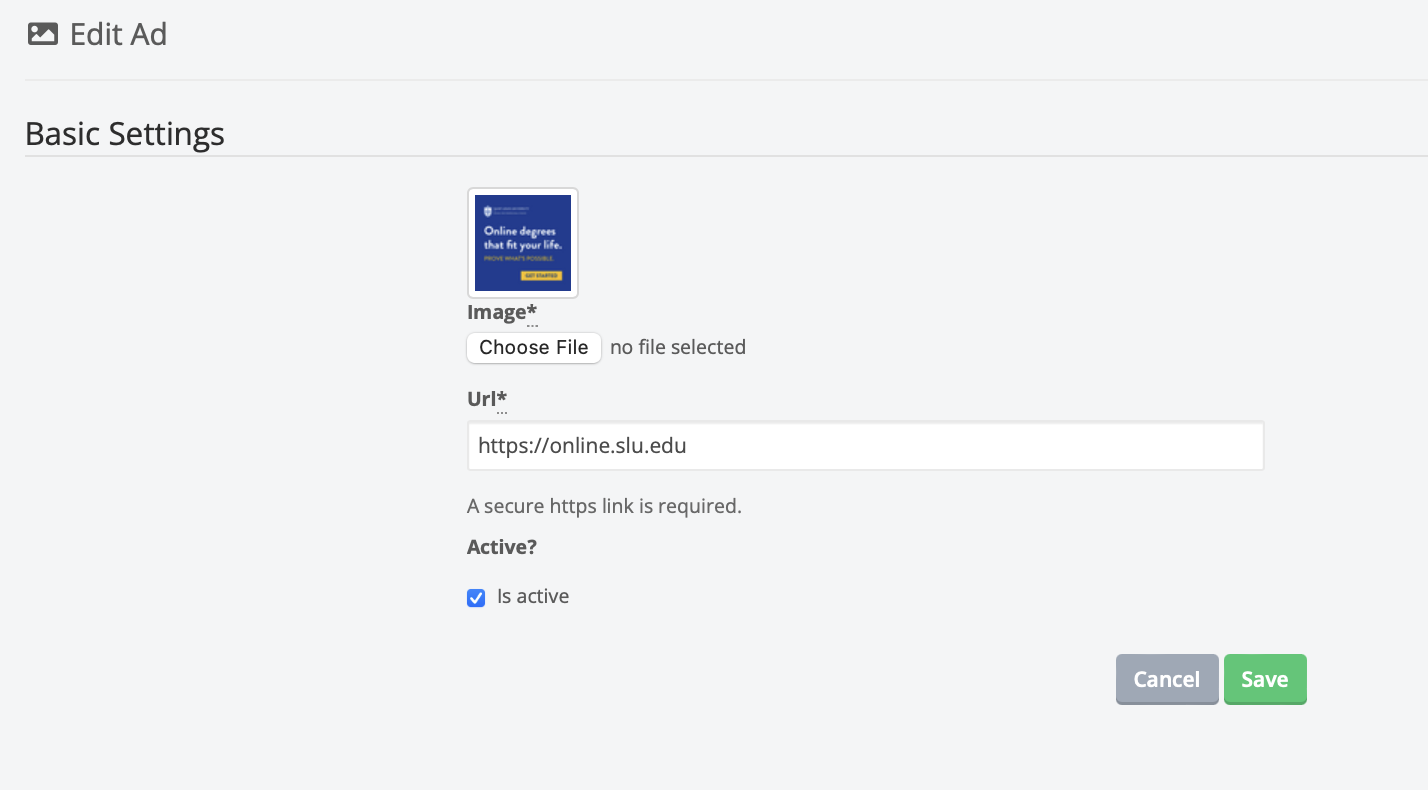1428x790 pixels.
Task: Save the ad settings
Action: (1264, 679)
